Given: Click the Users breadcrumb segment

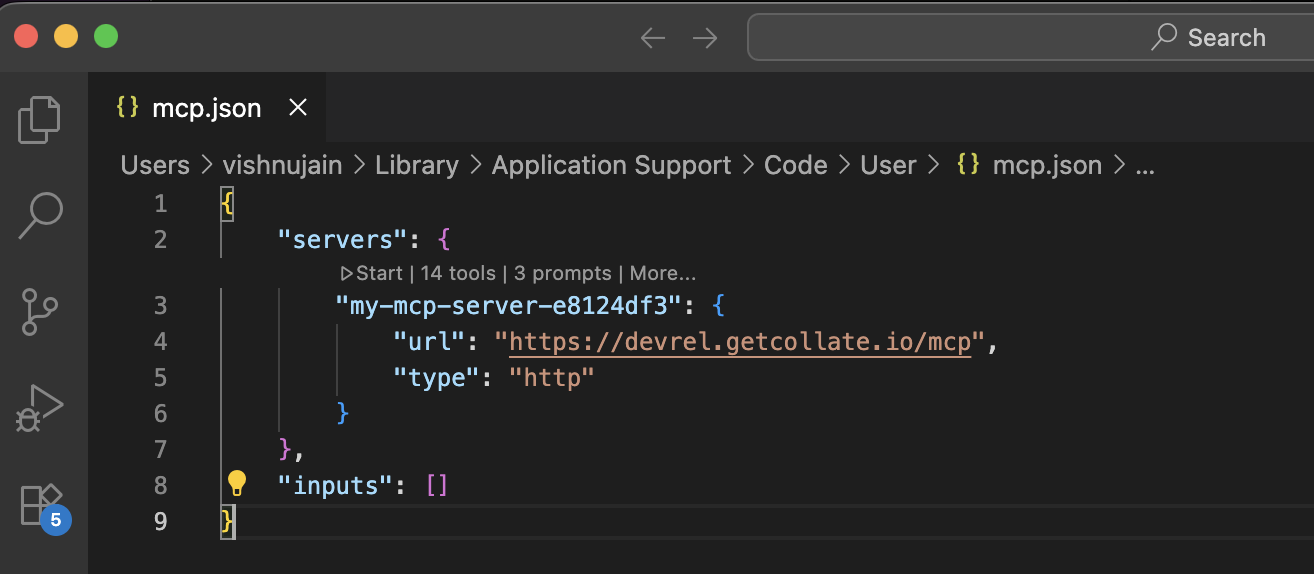Looking at the screenshot, I should click(155, 165).
